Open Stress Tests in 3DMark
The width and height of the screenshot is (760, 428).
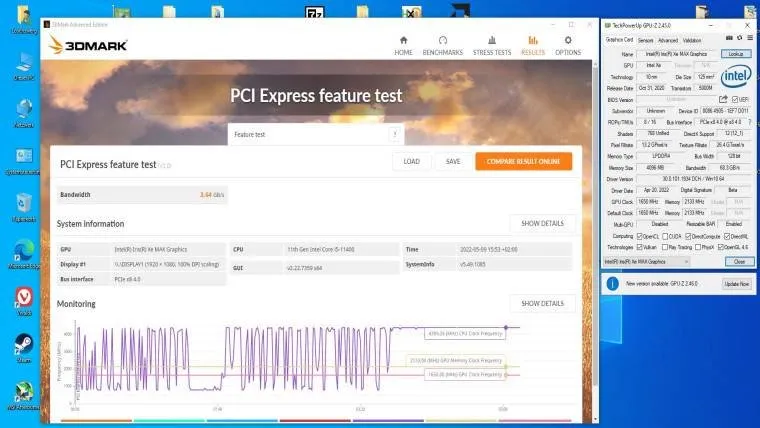click(x=492, y=46)
